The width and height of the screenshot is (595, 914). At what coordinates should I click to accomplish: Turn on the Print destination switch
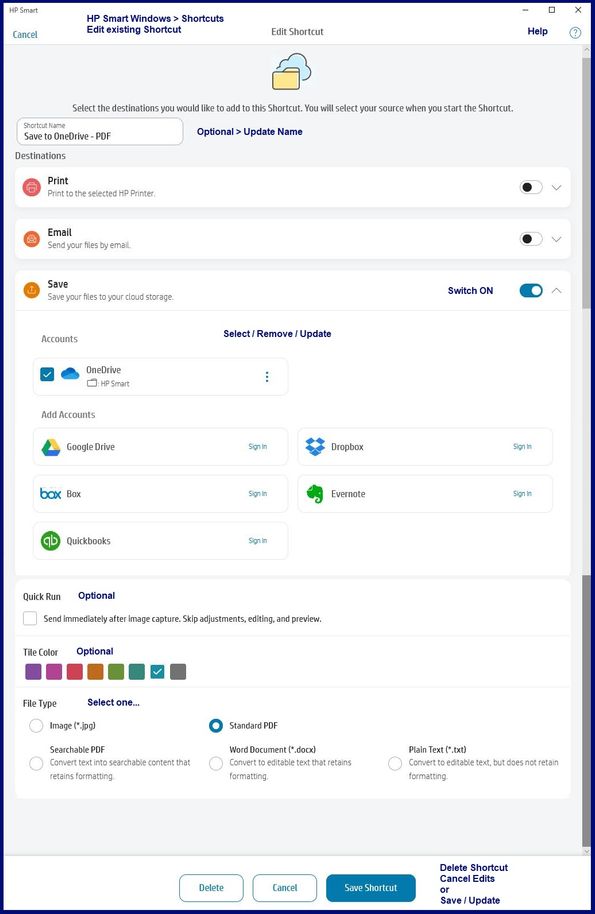click(531, 187)
